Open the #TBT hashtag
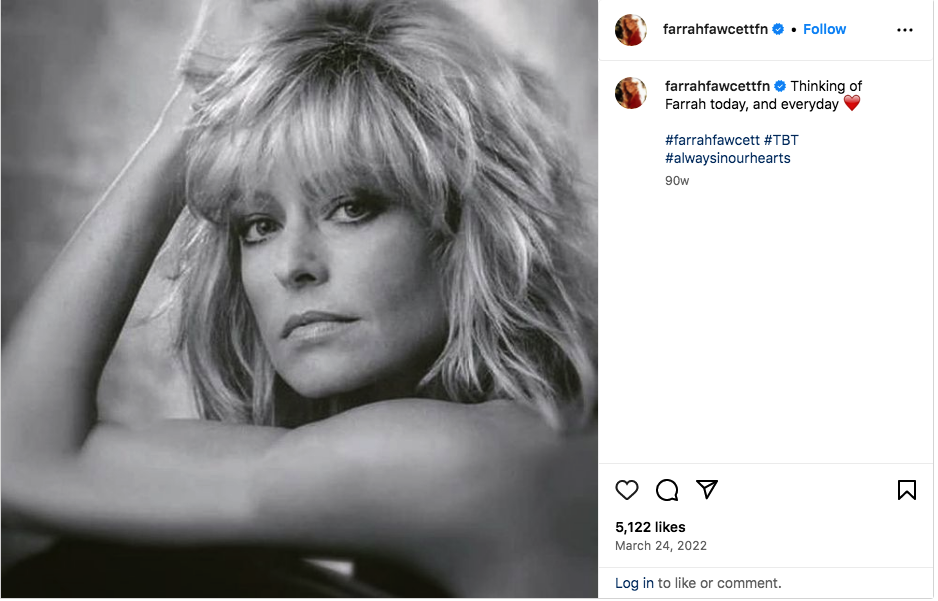Viewport: 938px width, 601px height. pyautogui.click(x=781, y=140)
